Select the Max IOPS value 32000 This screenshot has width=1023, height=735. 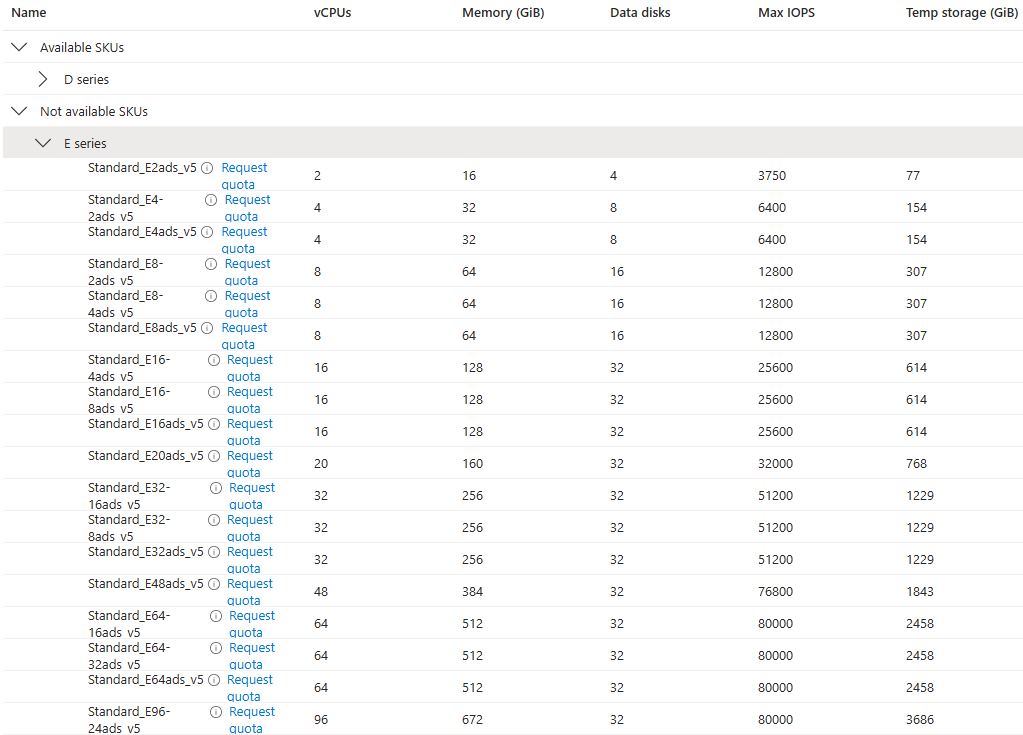(776, 464)
